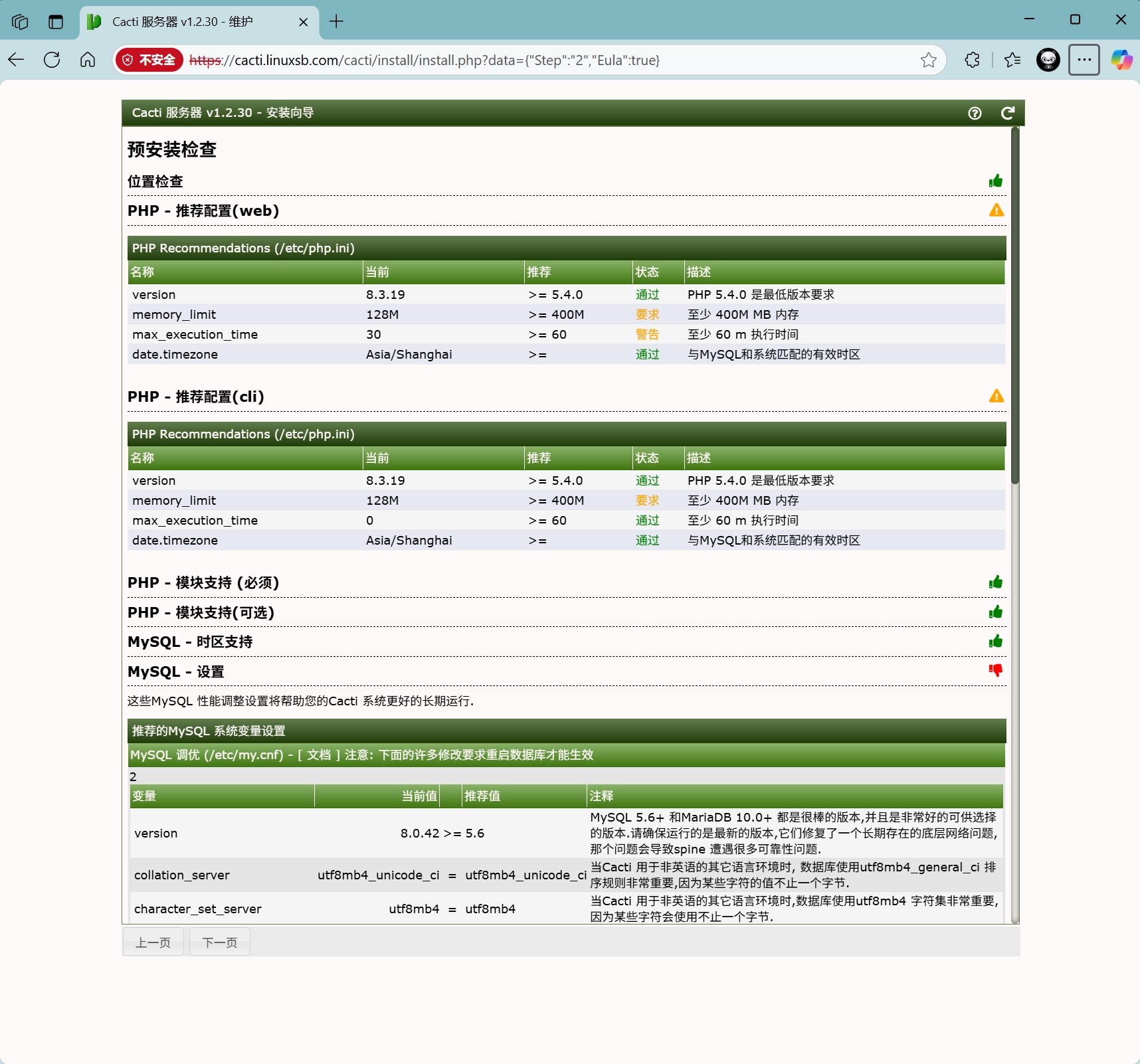Click warning icon beside PHP 推荐配置(web)
Viewport: 1140px width, 1064px height.
pos(996,211)
